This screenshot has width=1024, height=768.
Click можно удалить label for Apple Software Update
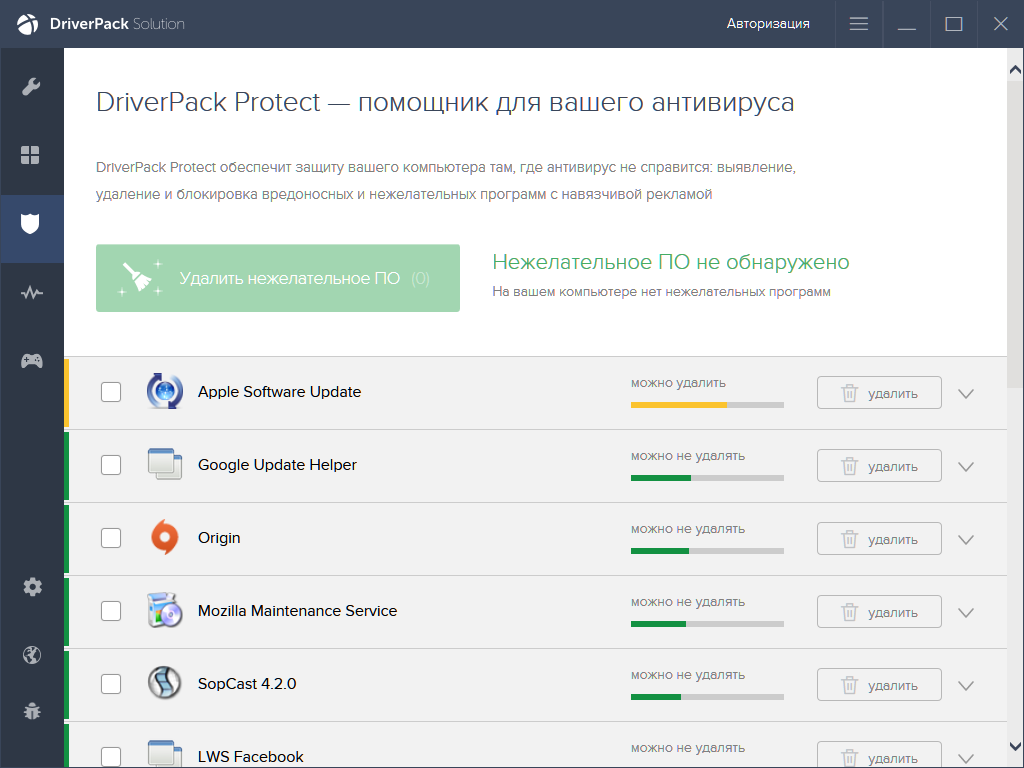pyautogui.click(x=678, y=383)
